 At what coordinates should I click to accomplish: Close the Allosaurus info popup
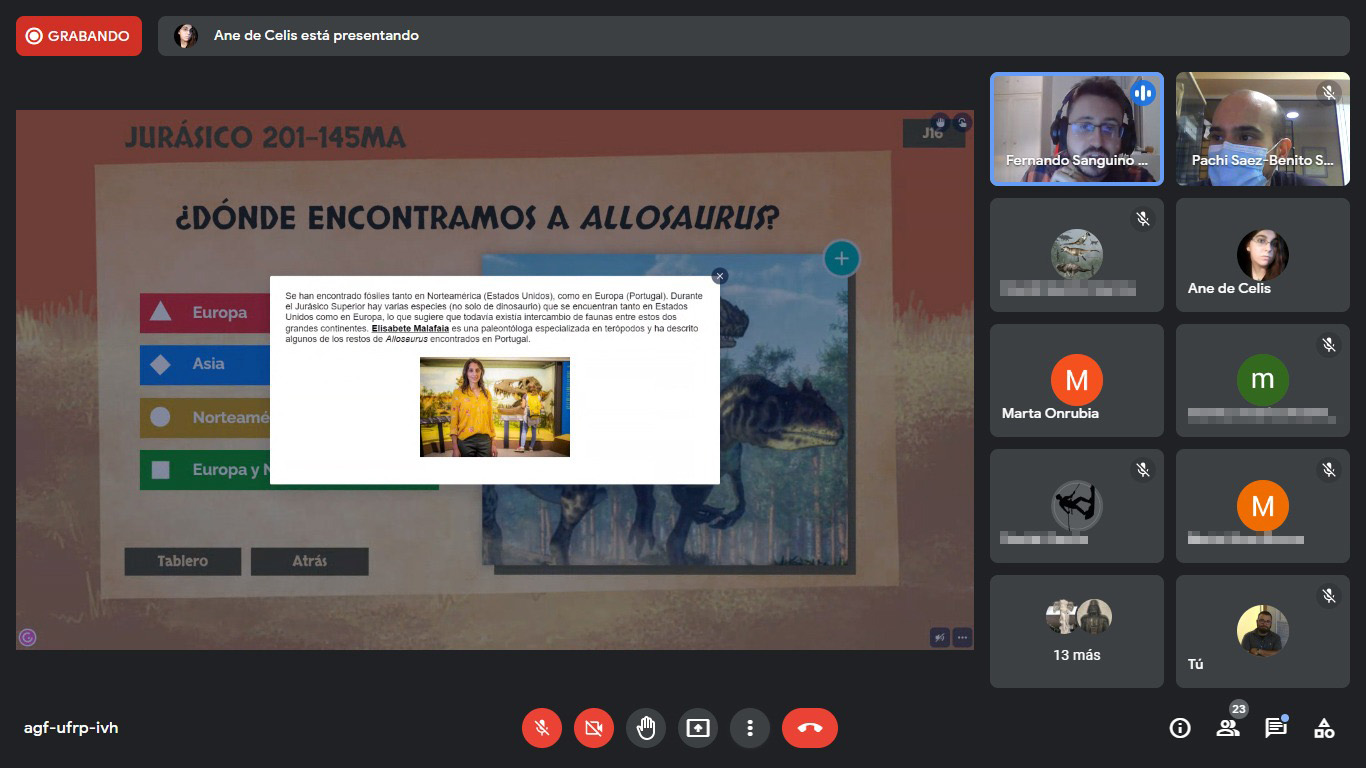point(720,276)
